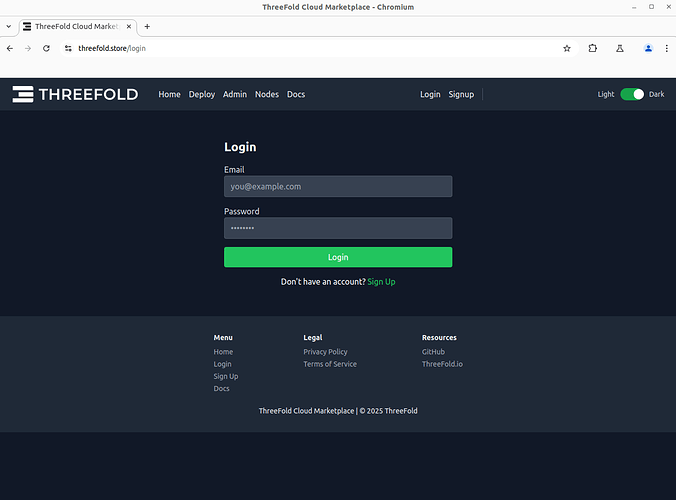Click the address bar URL threefold.store/login
Viewport: 676px width, 500px height.
pyautogui.click(x=112, y=48)
